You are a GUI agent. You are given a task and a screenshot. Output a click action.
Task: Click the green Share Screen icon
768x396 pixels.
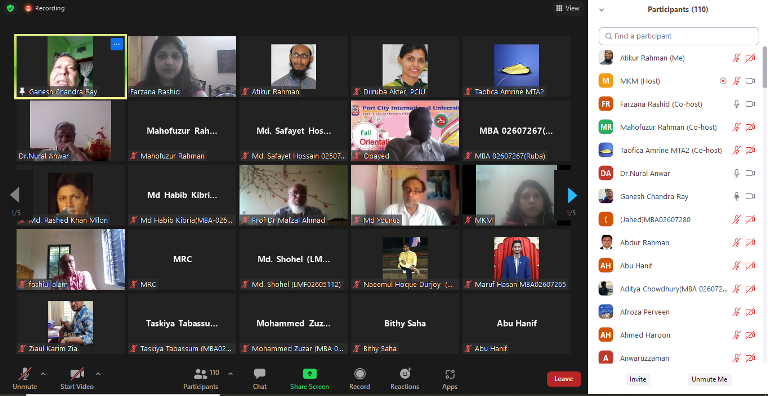[x=310, y=374]
